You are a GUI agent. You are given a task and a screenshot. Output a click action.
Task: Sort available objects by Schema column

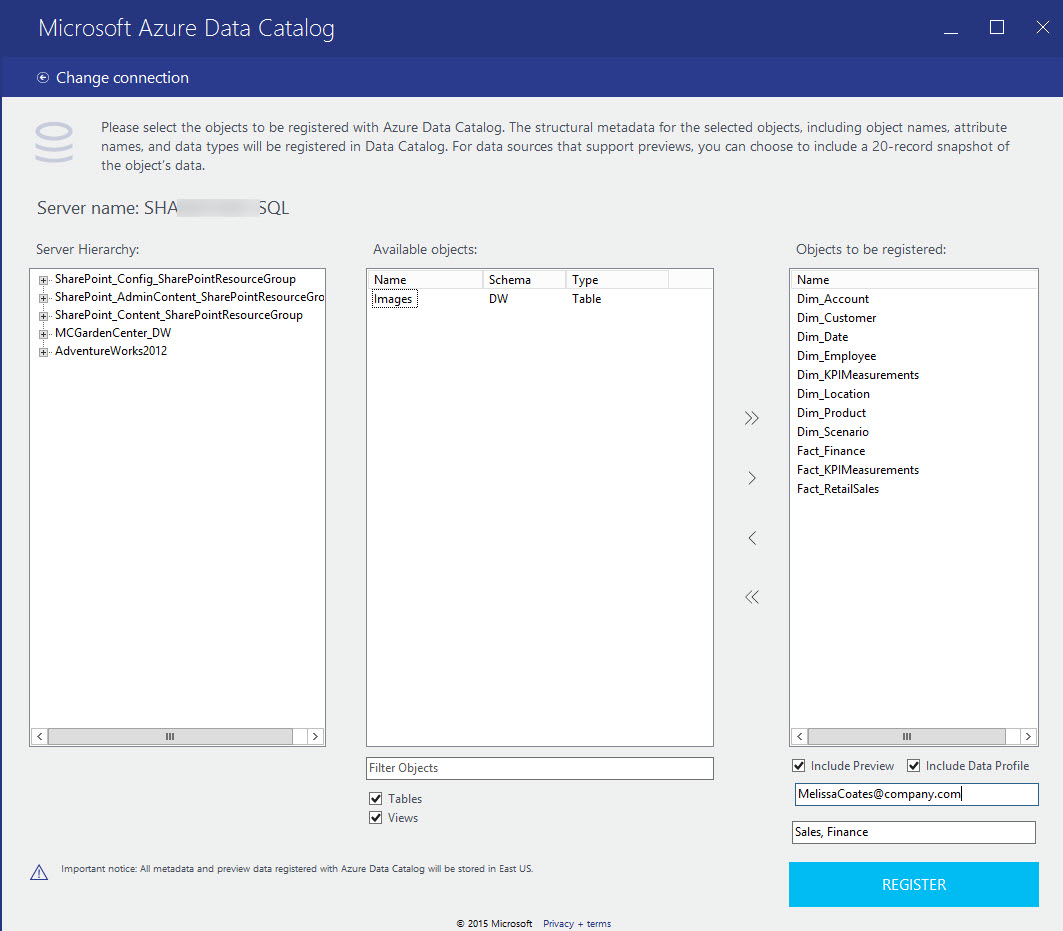[524, 279]
